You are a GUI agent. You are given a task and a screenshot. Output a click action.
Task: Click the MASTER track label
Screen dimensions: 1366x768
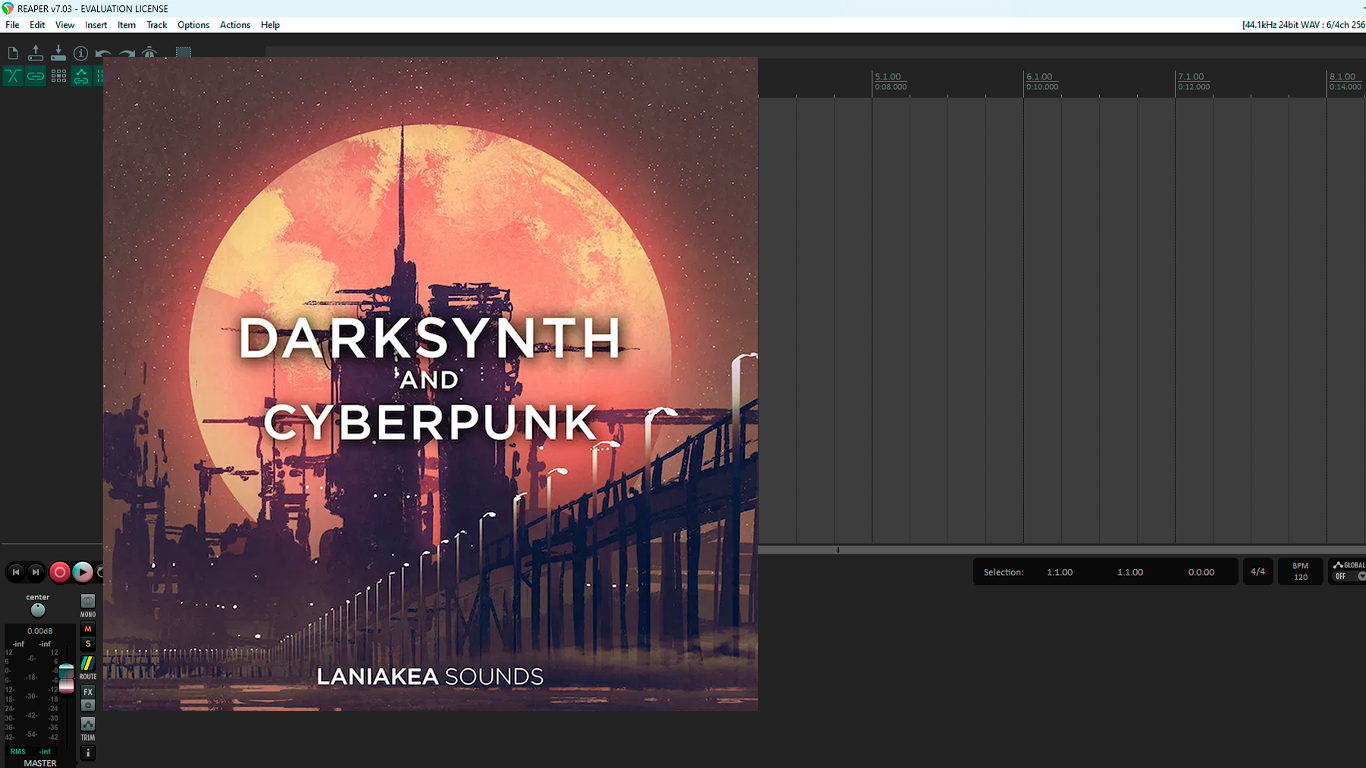click(x=40, y=763)
